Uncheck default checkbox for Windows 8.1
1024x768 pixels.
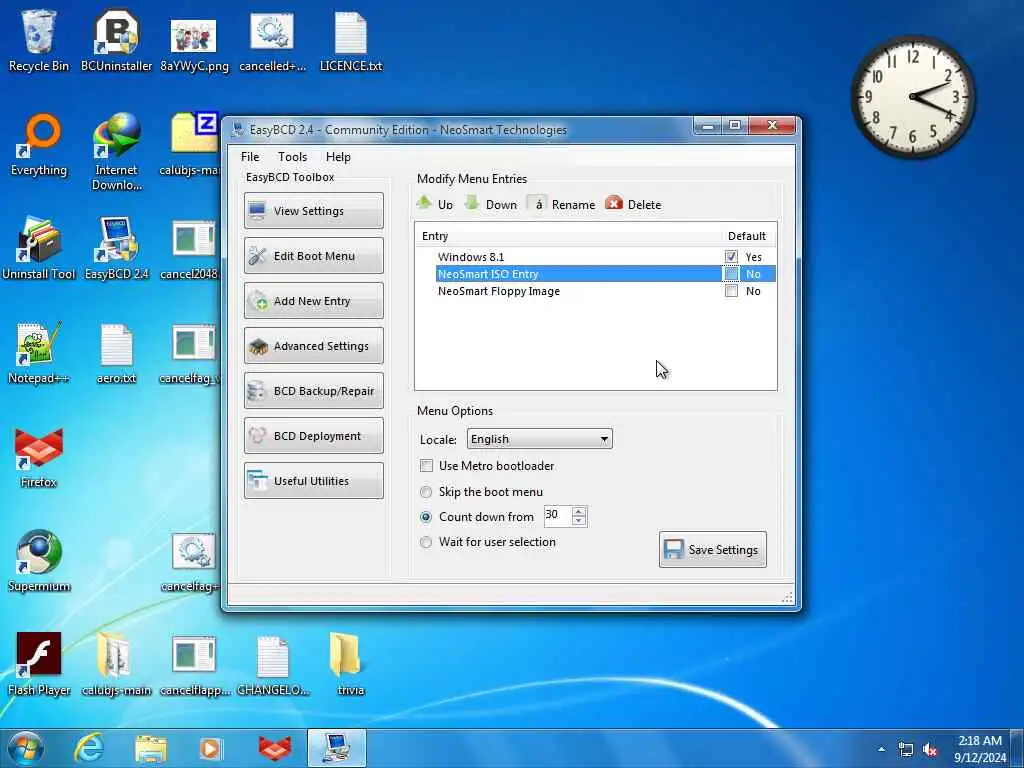pos(731,257)
